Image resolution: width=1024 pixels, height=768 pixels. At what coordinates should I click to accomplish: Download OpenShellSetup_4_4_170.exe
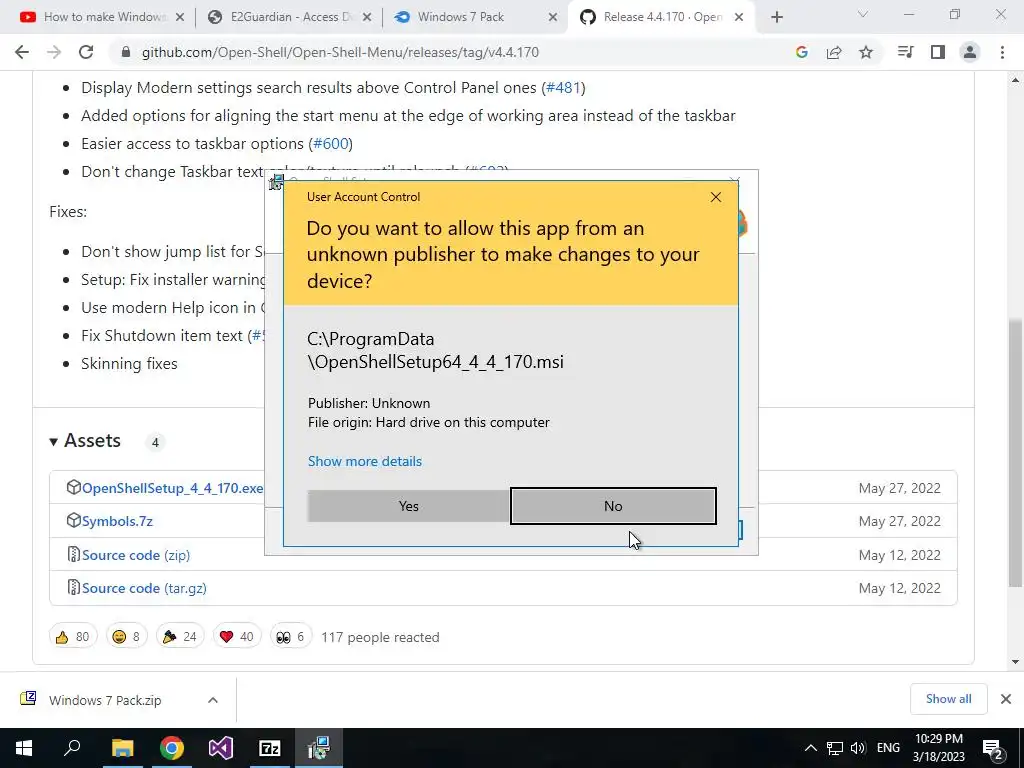click(x=172, y=488)
